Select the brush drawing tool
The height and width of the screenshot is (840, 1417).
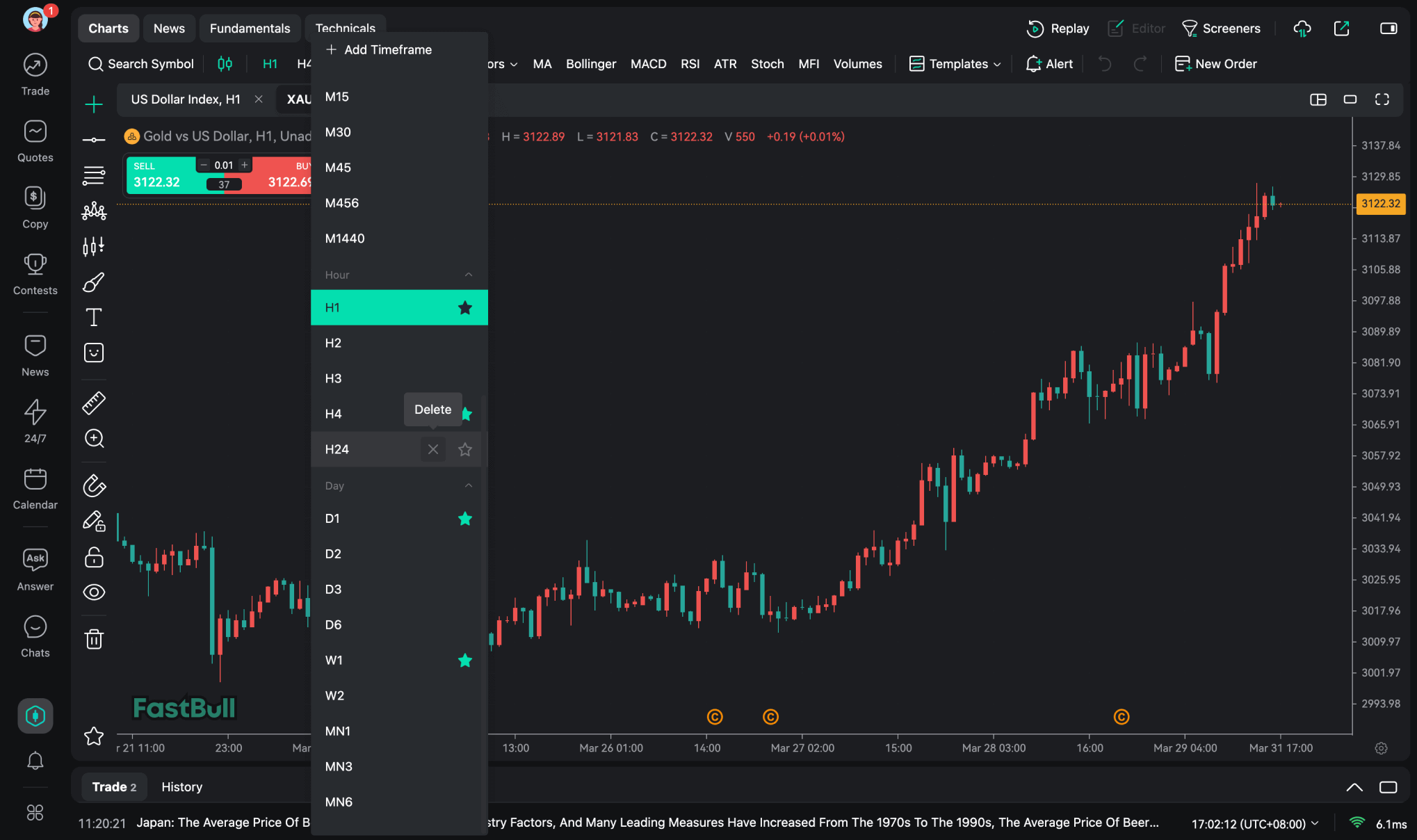point(94,282)
